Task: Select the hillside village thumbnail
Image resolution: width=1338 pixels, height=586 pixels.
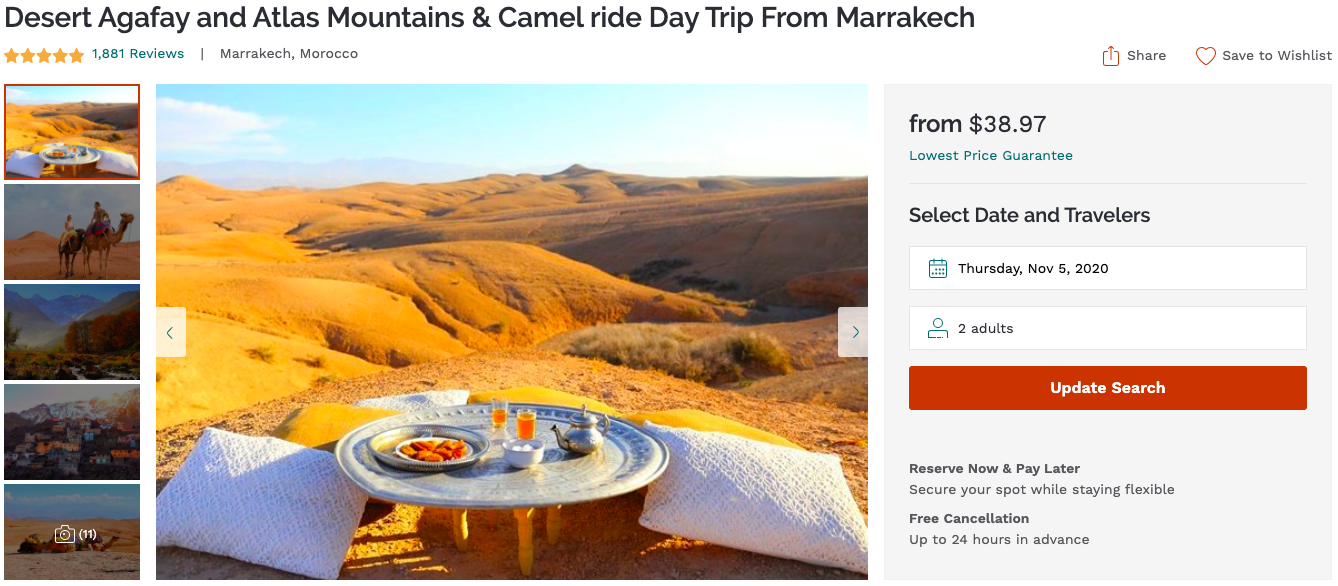Action: coord(72,432)
